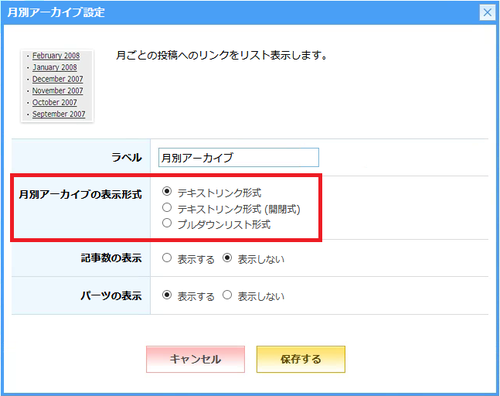The height and width of the screenshot is (396, 500).
Task: Open the January 2008 archive link
Action: (x=55, y=67)
